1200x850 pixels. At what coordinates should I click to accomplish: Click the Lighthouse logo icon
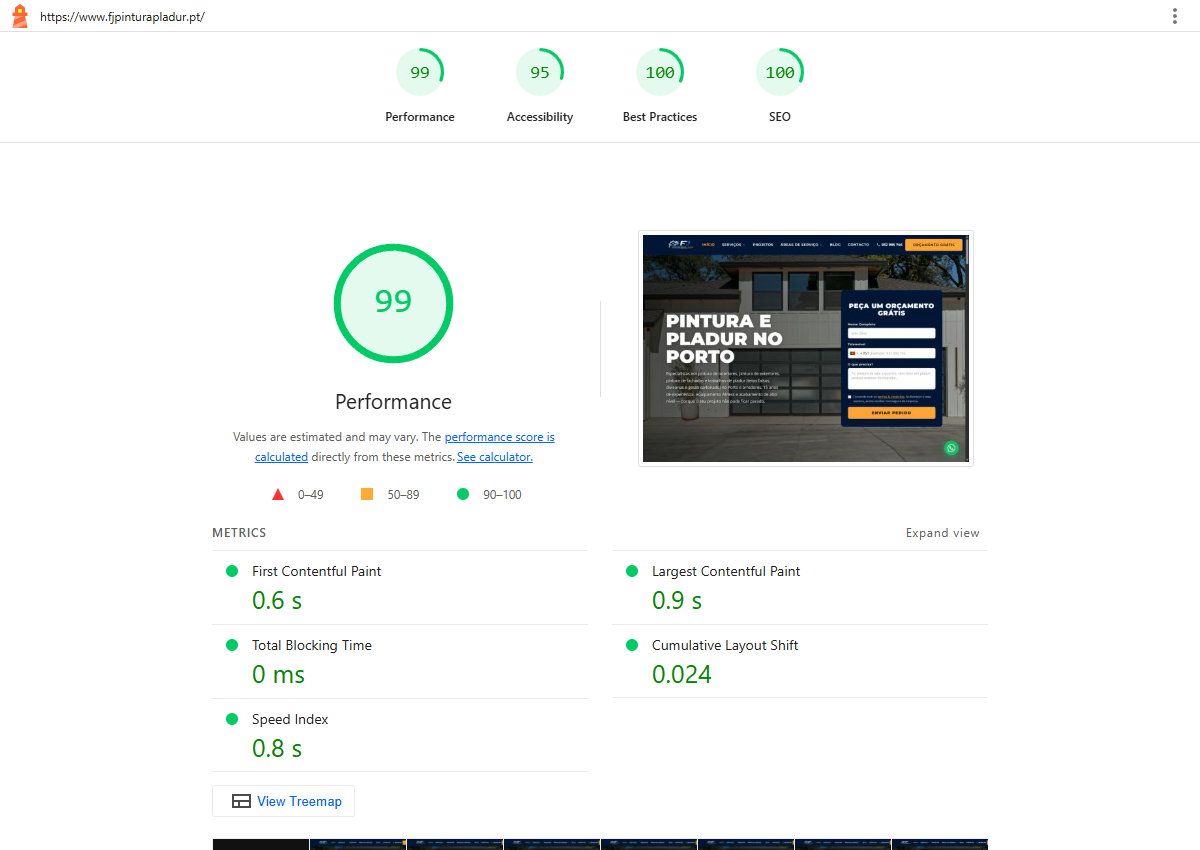[19, 16]
